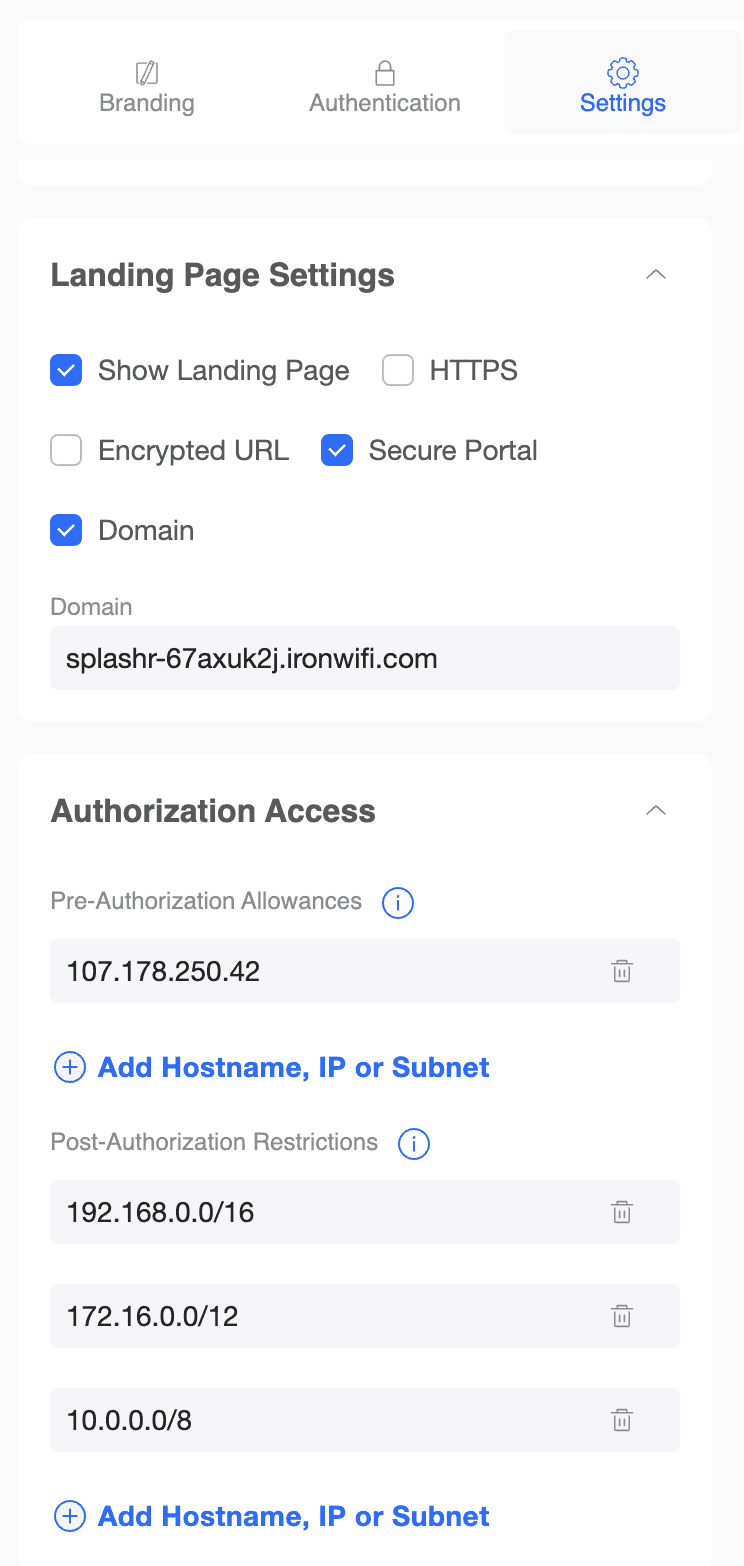This screenshot has width=744, height=1566.
Task: Collapse the Landing Page Settings section
Action: click(656, 275)
